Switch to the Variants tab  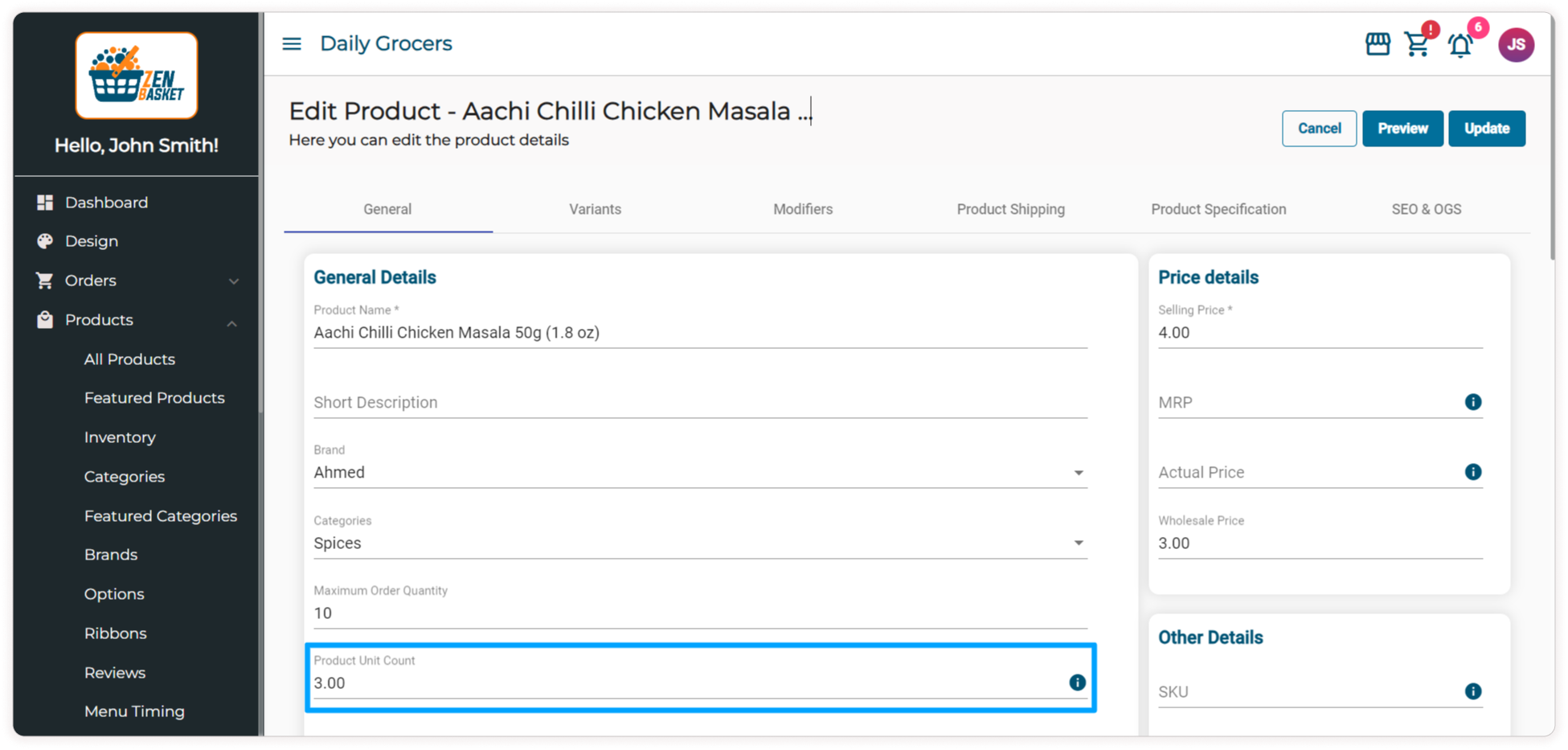pos(595,209)
